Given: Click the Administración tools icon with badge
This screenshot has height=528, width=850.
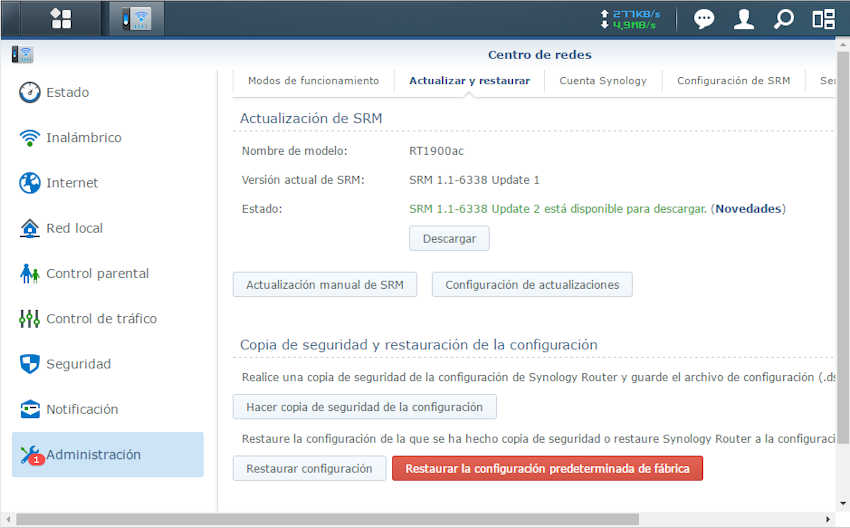Looking at the screenshot, I should tap(30, 455).
